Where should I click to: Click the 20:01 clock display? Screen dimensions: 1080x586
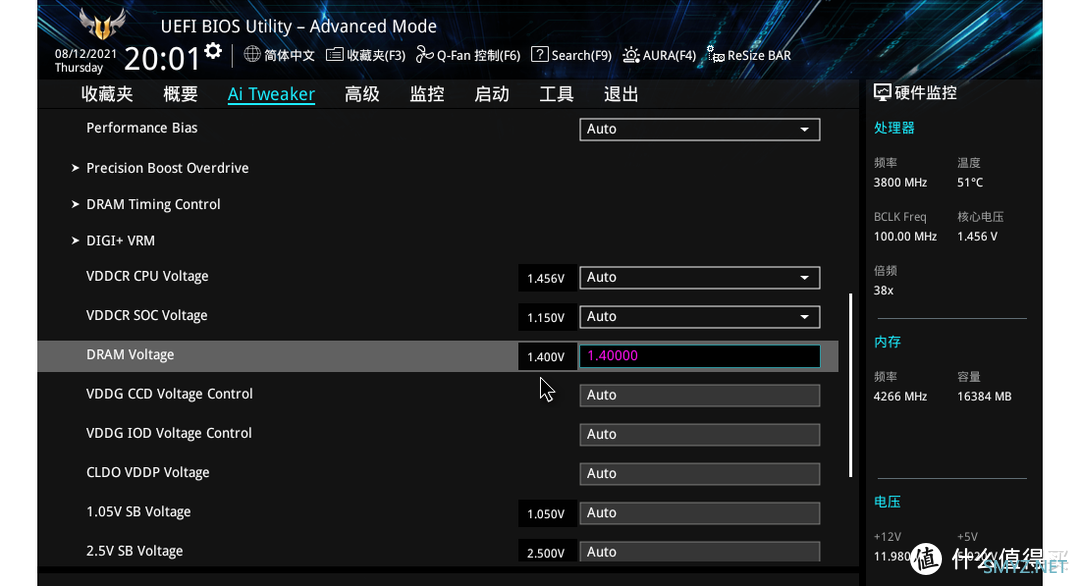[163, 59]
